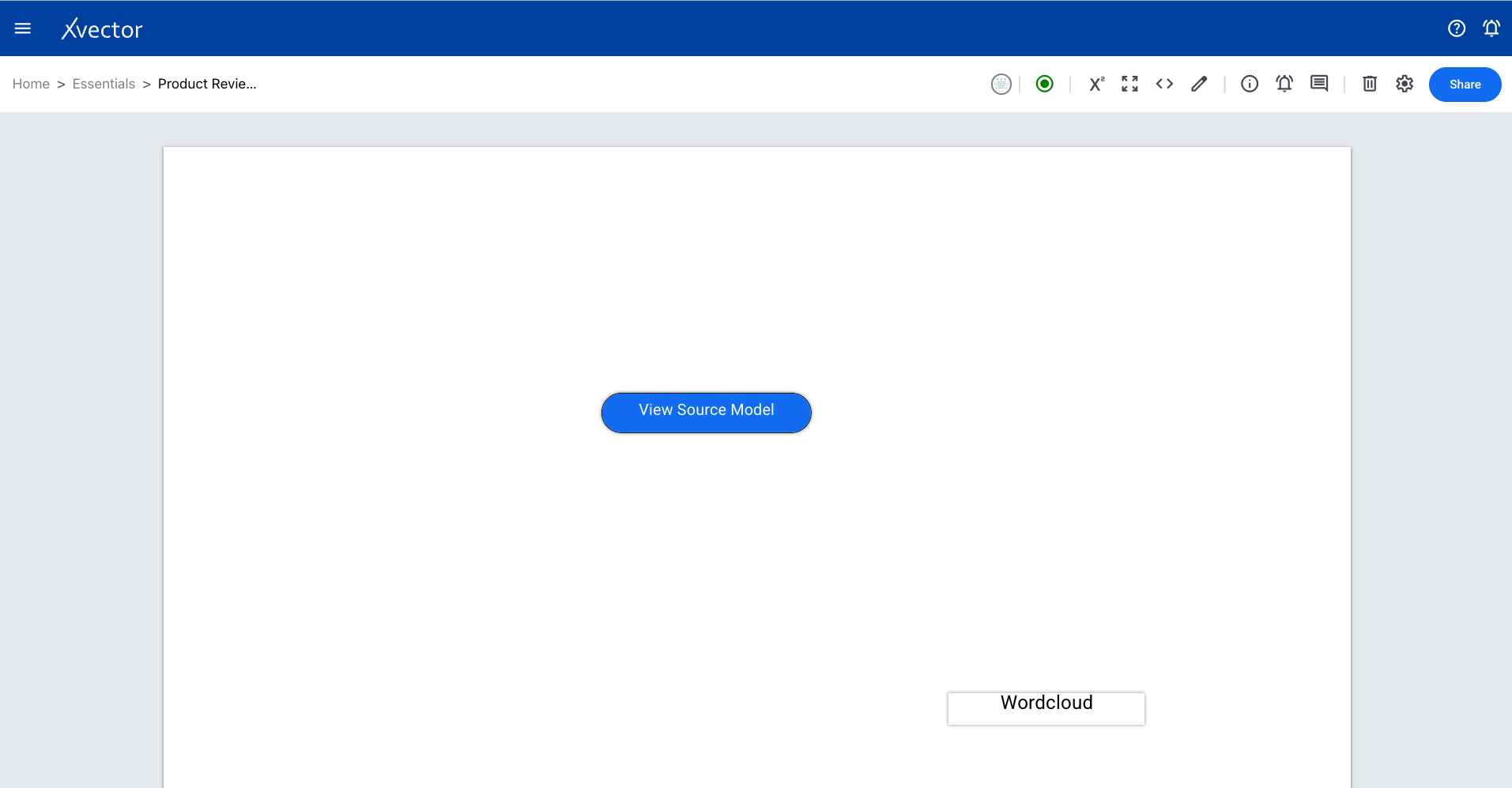Delete the report with the trash icon
1512x788 pixels.
pyautogui.click(x=1370, y=84)
